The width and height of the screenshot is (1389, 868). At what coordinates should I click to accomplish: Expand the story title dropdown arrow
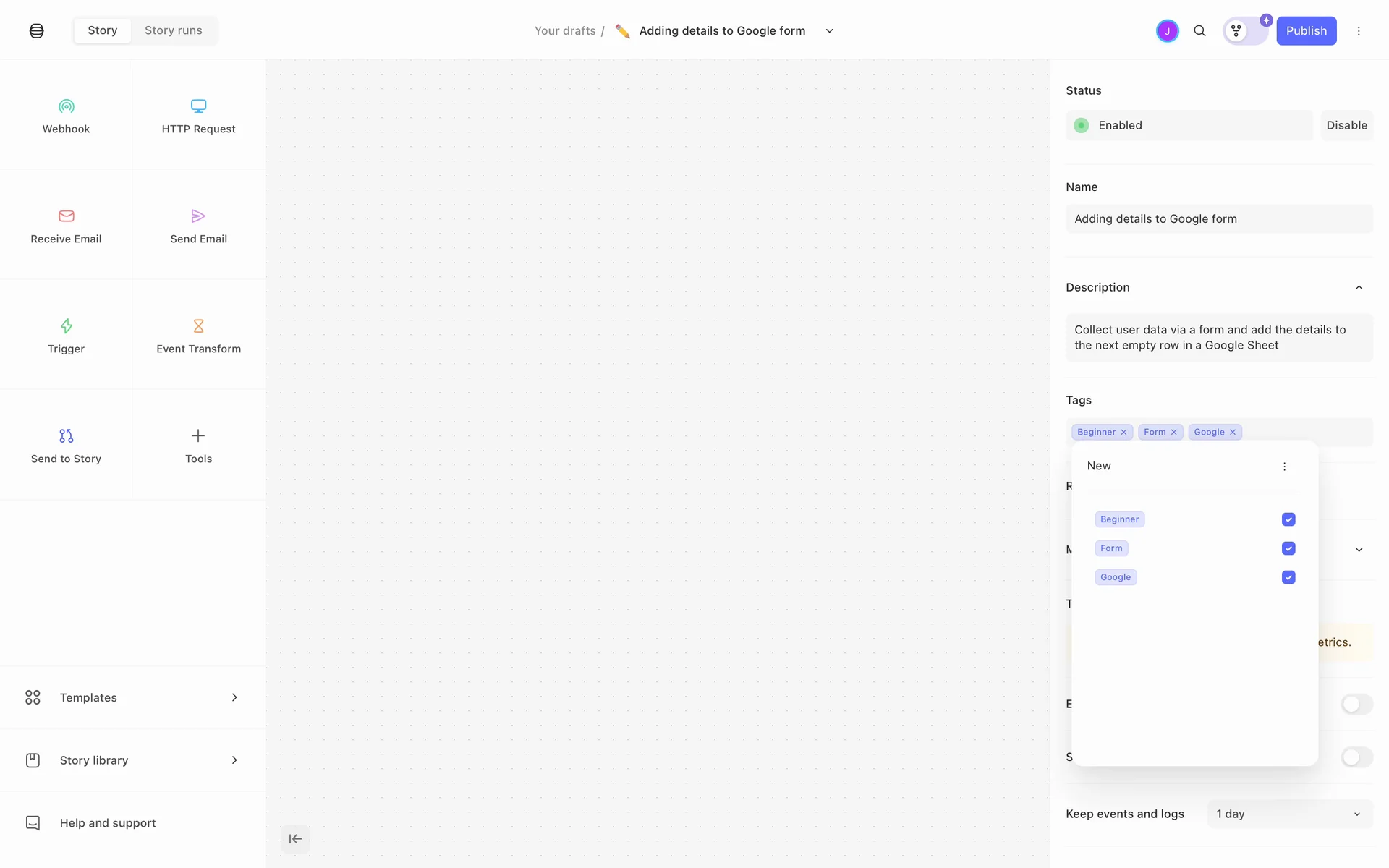pyautogui.click(x=830, y=31)
